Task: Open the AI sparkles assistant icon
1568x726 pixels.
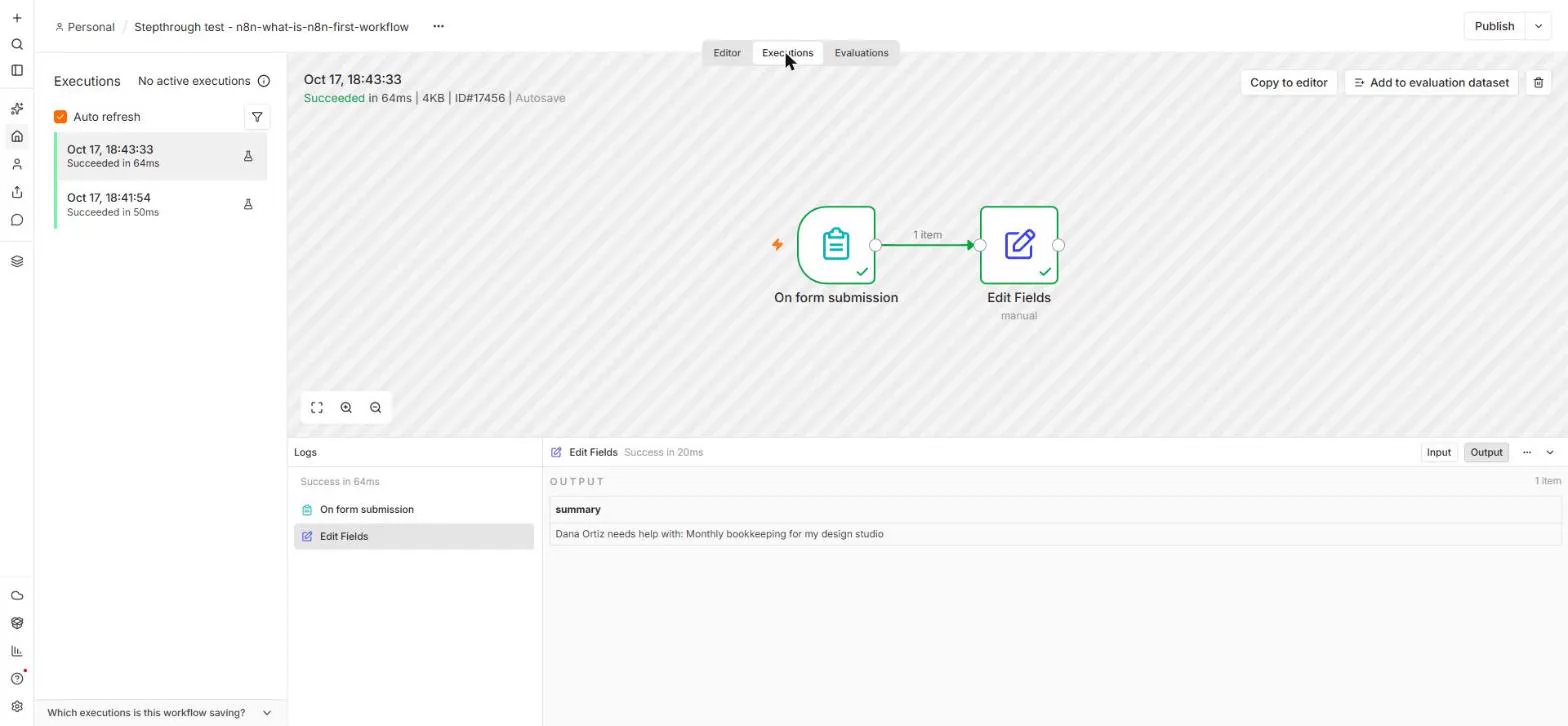Action: pos(17,109)
